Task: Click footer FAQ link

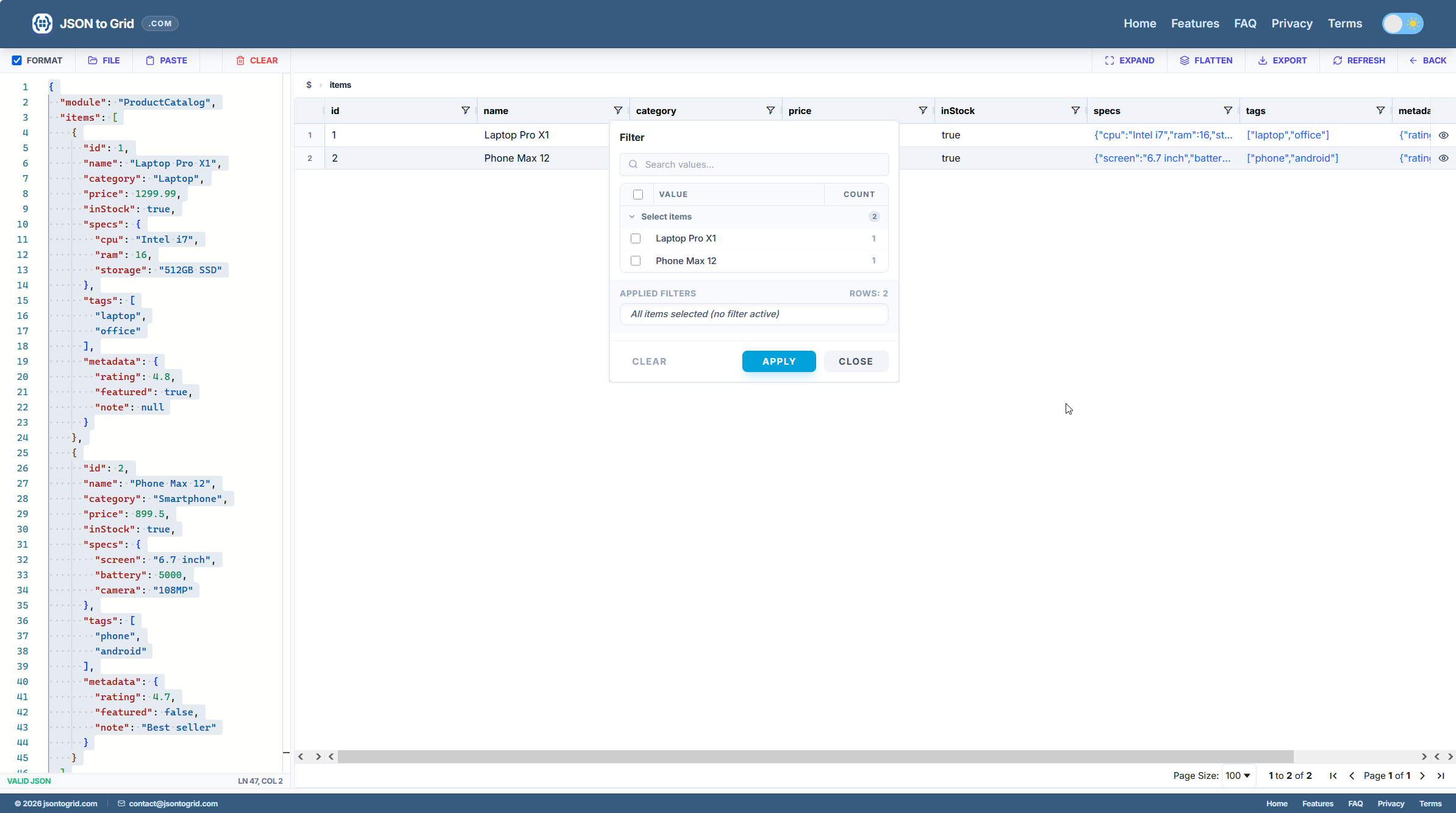Action: (1355, 803)
